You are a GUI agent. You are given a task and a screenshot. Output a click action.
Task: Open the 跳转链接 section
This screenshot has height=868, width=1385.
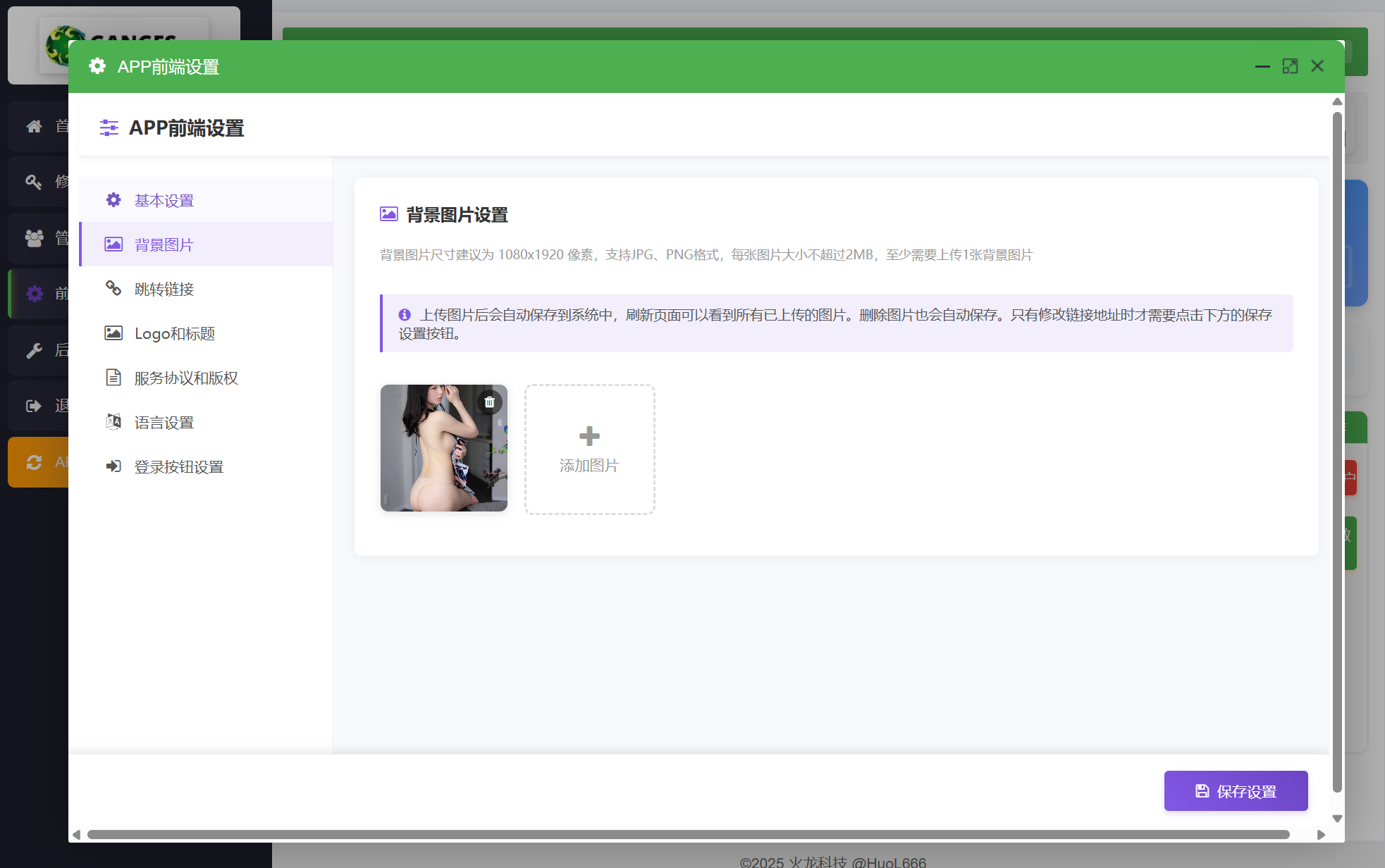point(164,290)
